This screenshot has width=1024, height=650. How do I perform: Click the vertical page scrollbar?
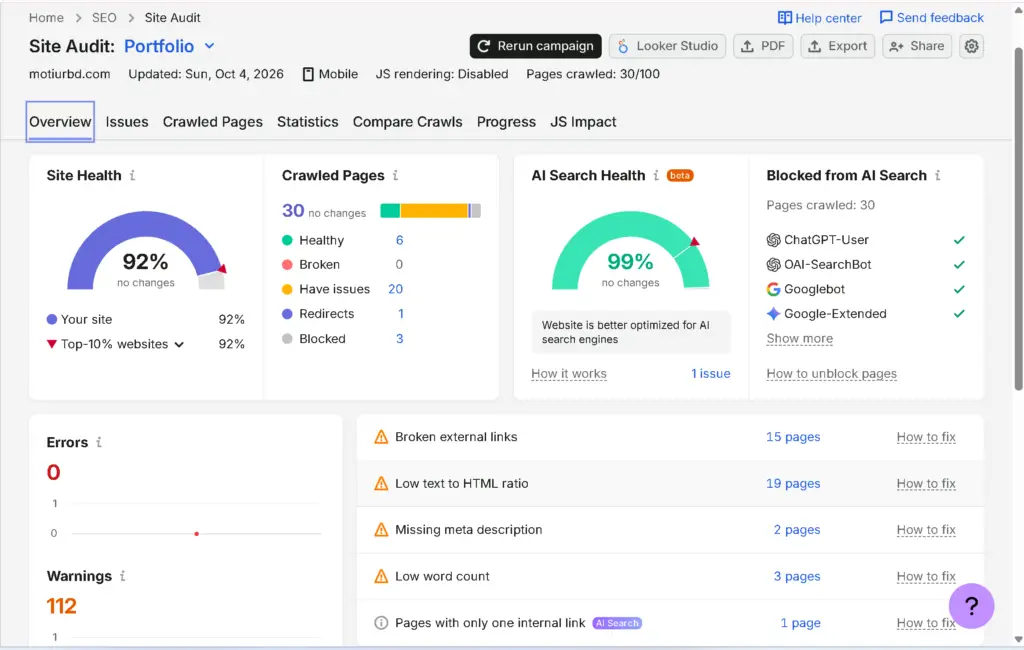pyautogui.click(x=1018, y=219)
